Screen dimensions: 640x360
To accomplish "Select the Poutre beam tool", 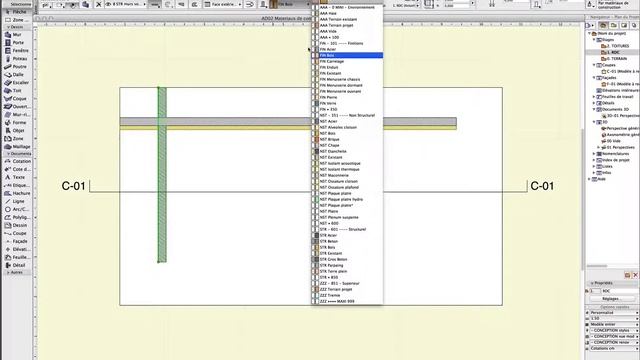I will (16, 67).
